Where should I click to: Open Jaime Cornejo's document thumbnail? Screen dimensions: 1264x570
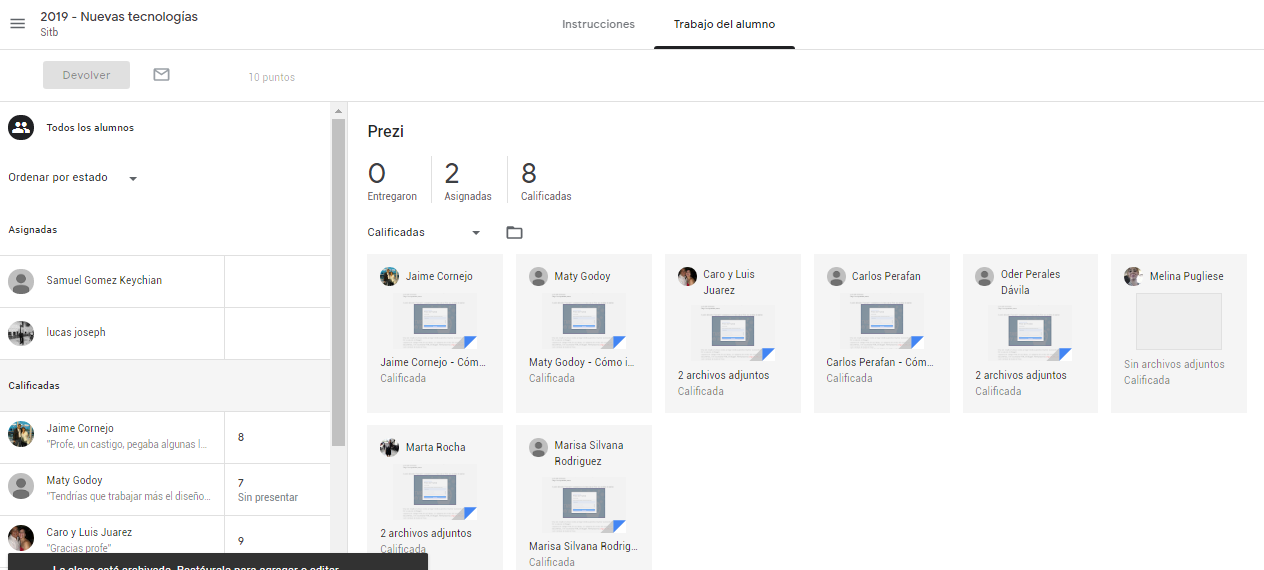click(435, 323)
